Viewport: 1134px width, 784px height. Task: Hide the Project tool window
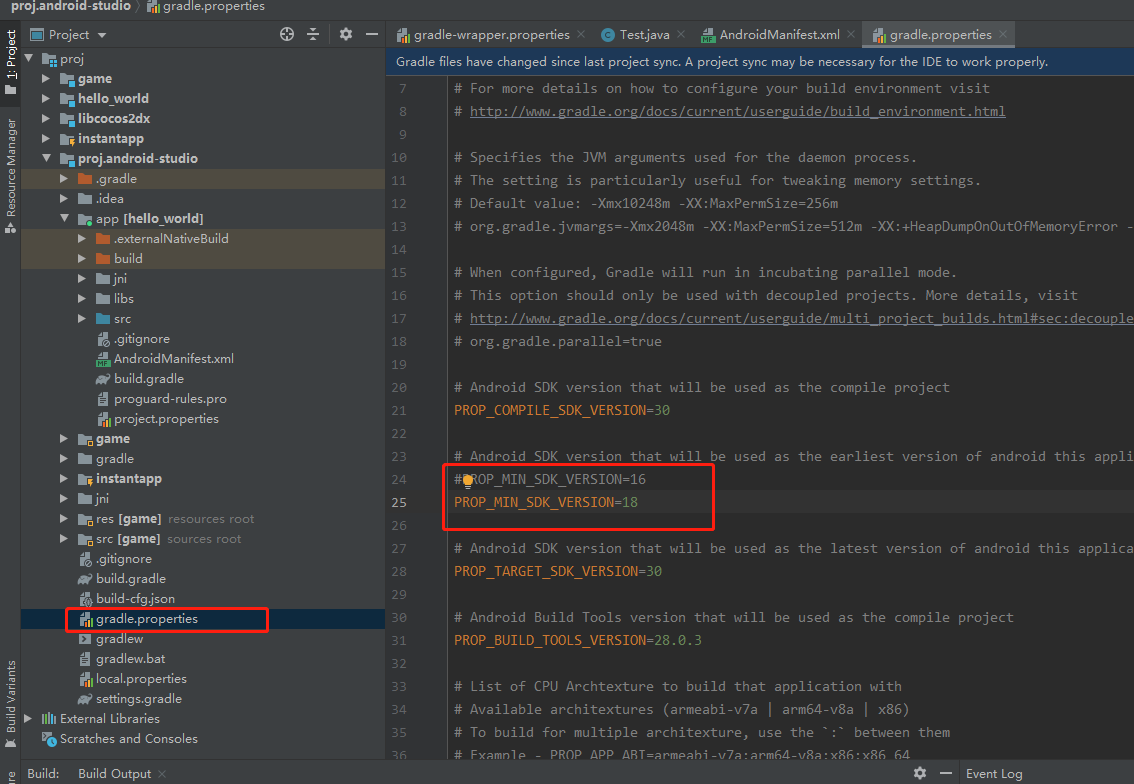click(x=372, y=34)
